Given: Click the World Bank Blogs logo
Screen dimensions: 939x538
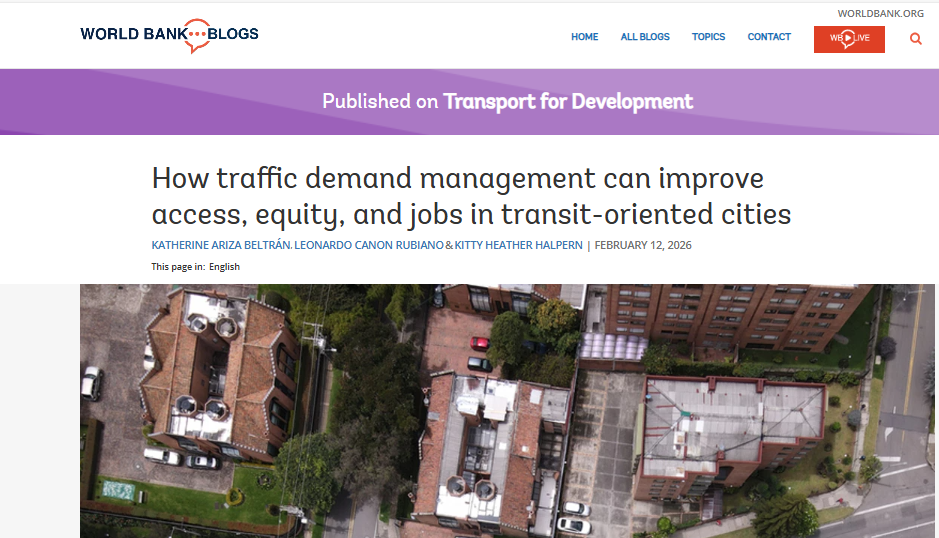Looking at the screenshot, I should tap(169, 35).
